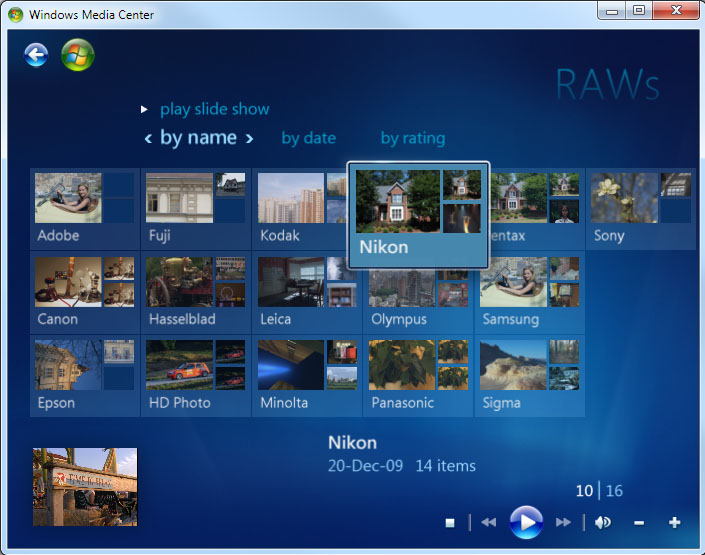The image size is (705, 555).
Task: Open the Kodak folder
Action: tap(299, 209)
